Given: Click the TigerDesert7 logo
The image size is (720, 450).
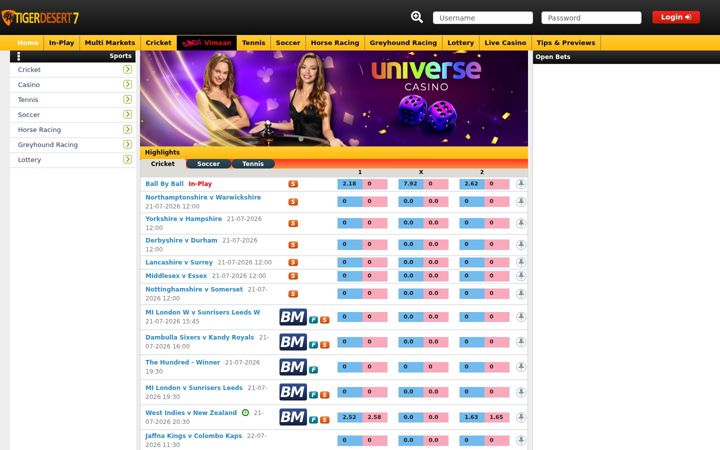Looking at the screenshot, I should [40, 18].
